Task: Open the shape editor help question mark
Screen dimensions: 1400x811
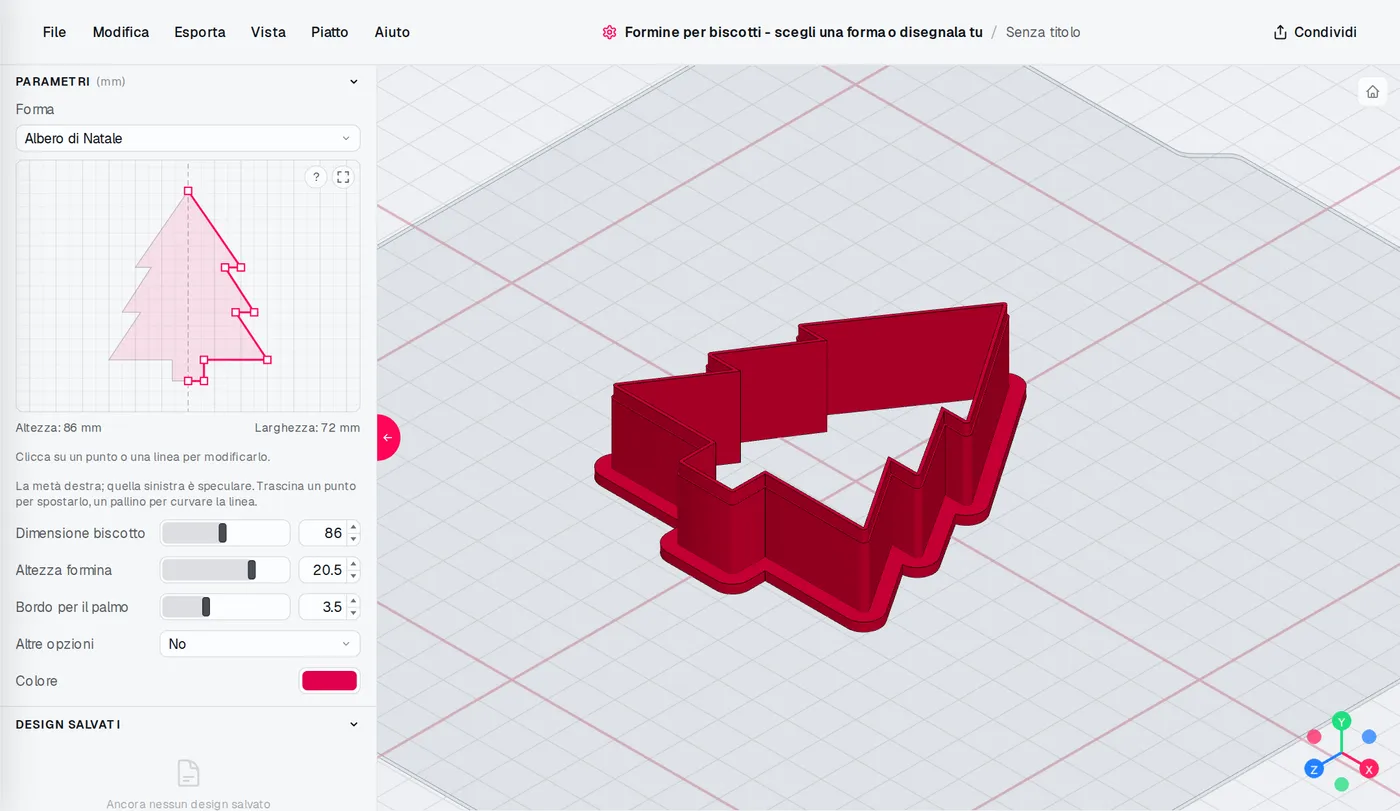Action: [316, 177]
